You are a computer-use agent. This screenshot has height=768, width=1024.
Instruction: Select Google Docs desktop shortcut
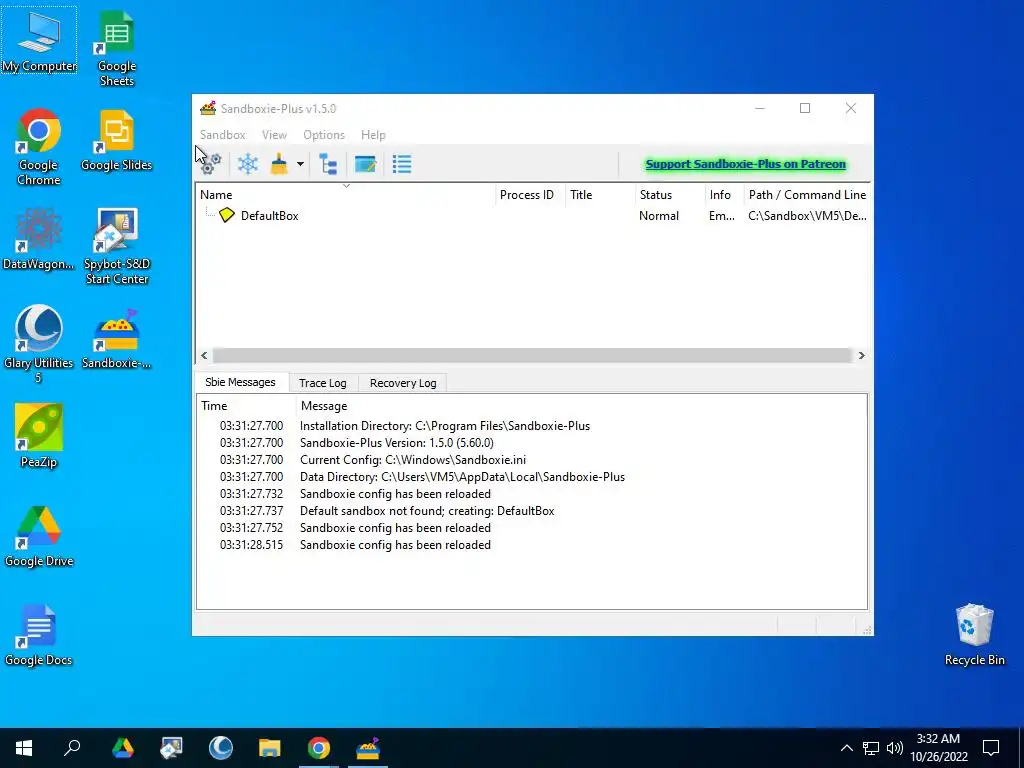(x=39, y=635)
